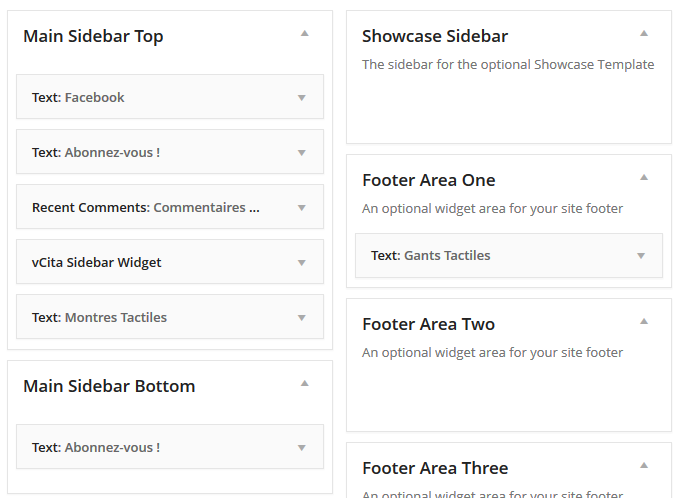683x498 pixels.
Task: Collapse the Footer Area Three arrow
Action: tap(644, 465)
